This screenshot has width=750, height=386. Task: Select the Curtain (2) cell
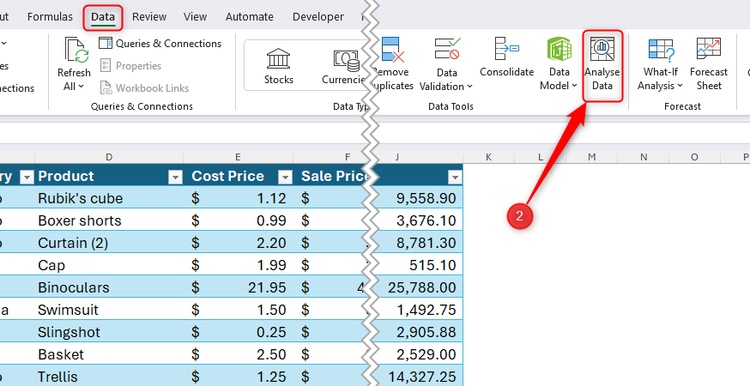click(109, 243)
